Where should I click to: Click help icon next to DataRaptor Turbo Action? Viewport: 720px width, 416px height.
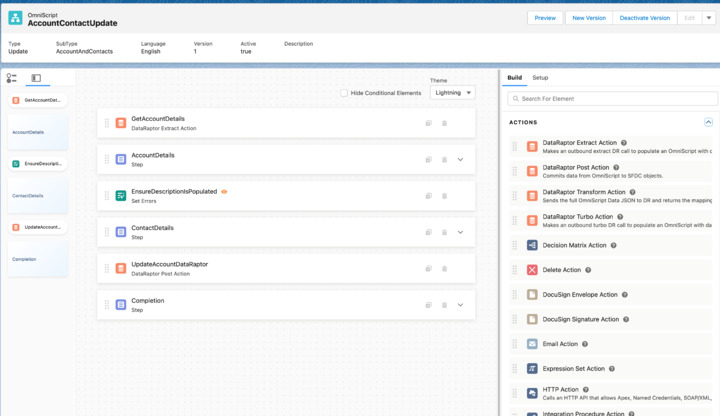pos(620,217)
